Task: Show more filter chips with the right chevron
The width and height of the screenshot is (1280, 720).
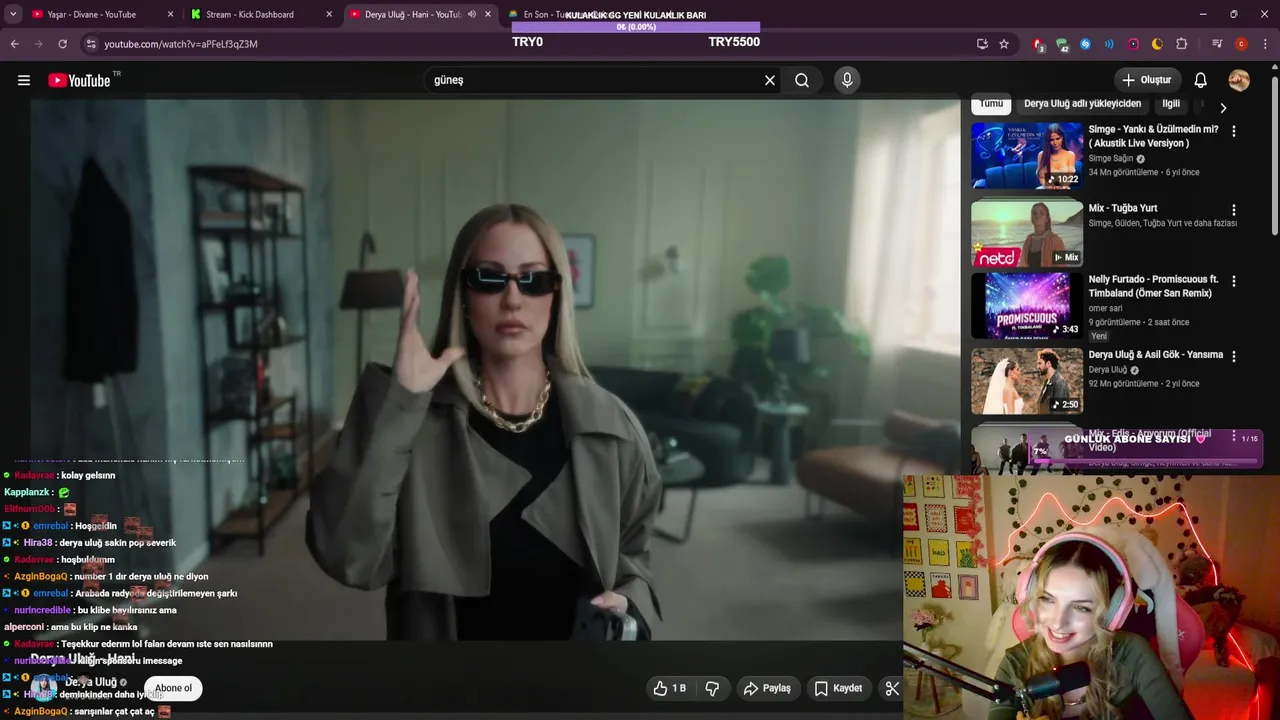Action: point(1222,108)
